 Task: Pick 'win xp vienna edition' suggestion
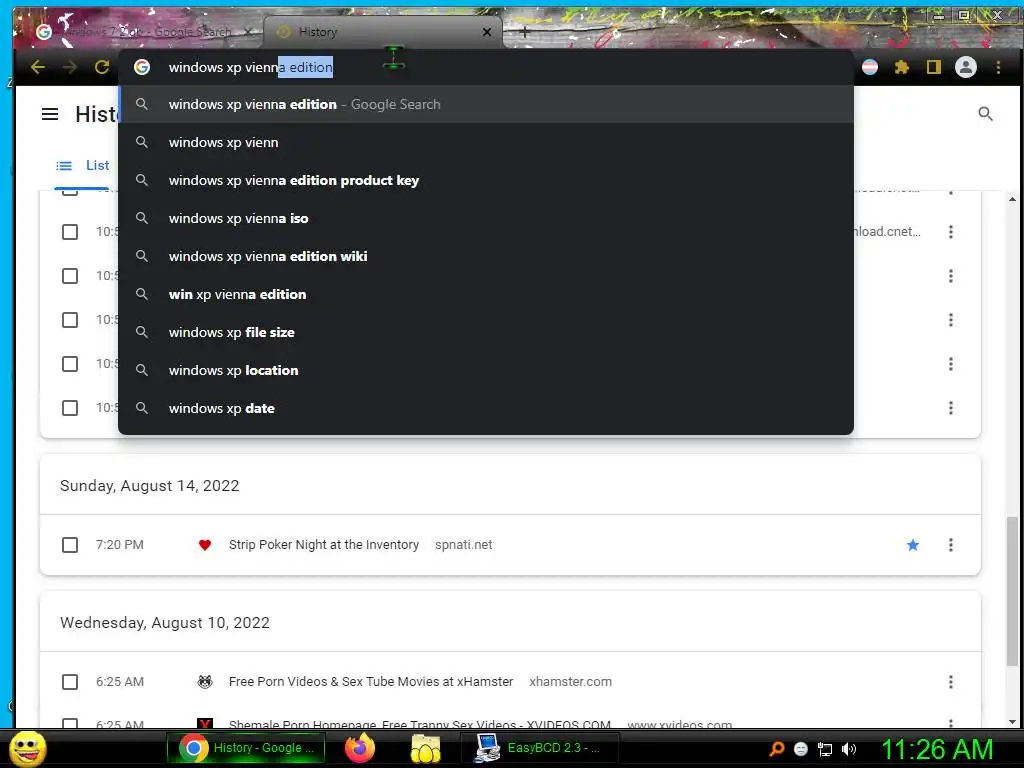pos(486,294)
